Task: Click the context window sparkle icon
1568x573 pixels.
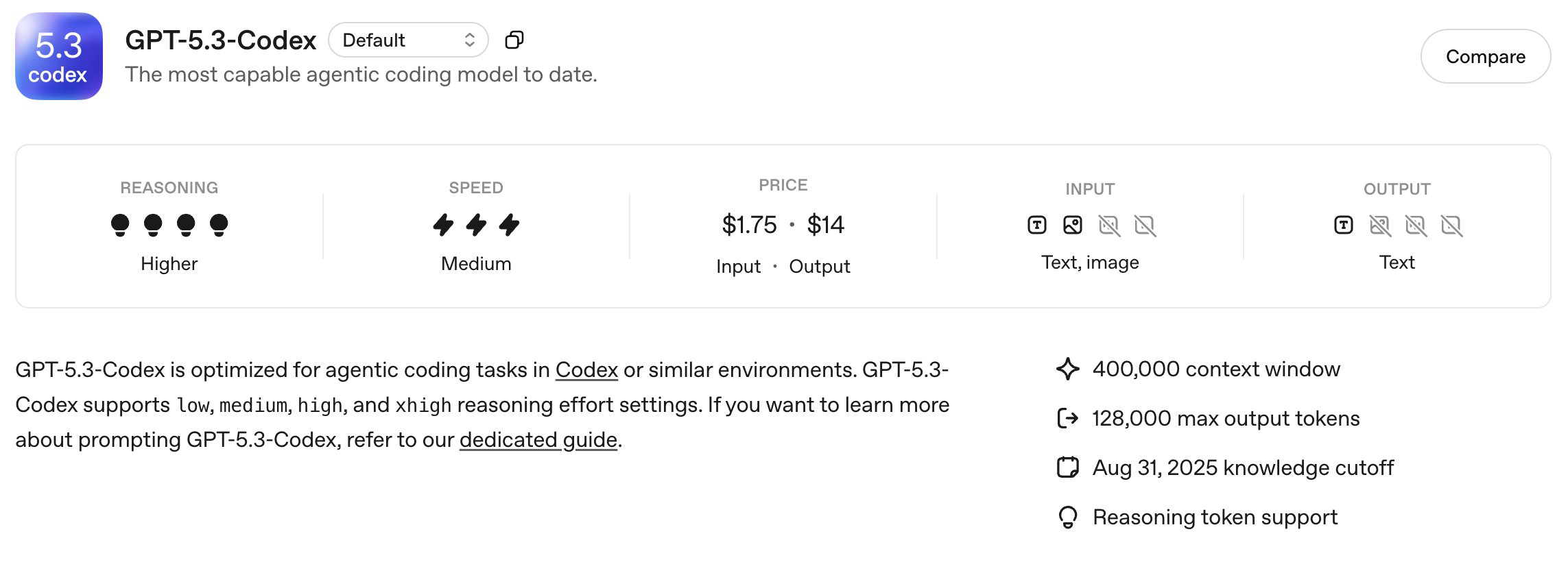Action: [1068, 369]
